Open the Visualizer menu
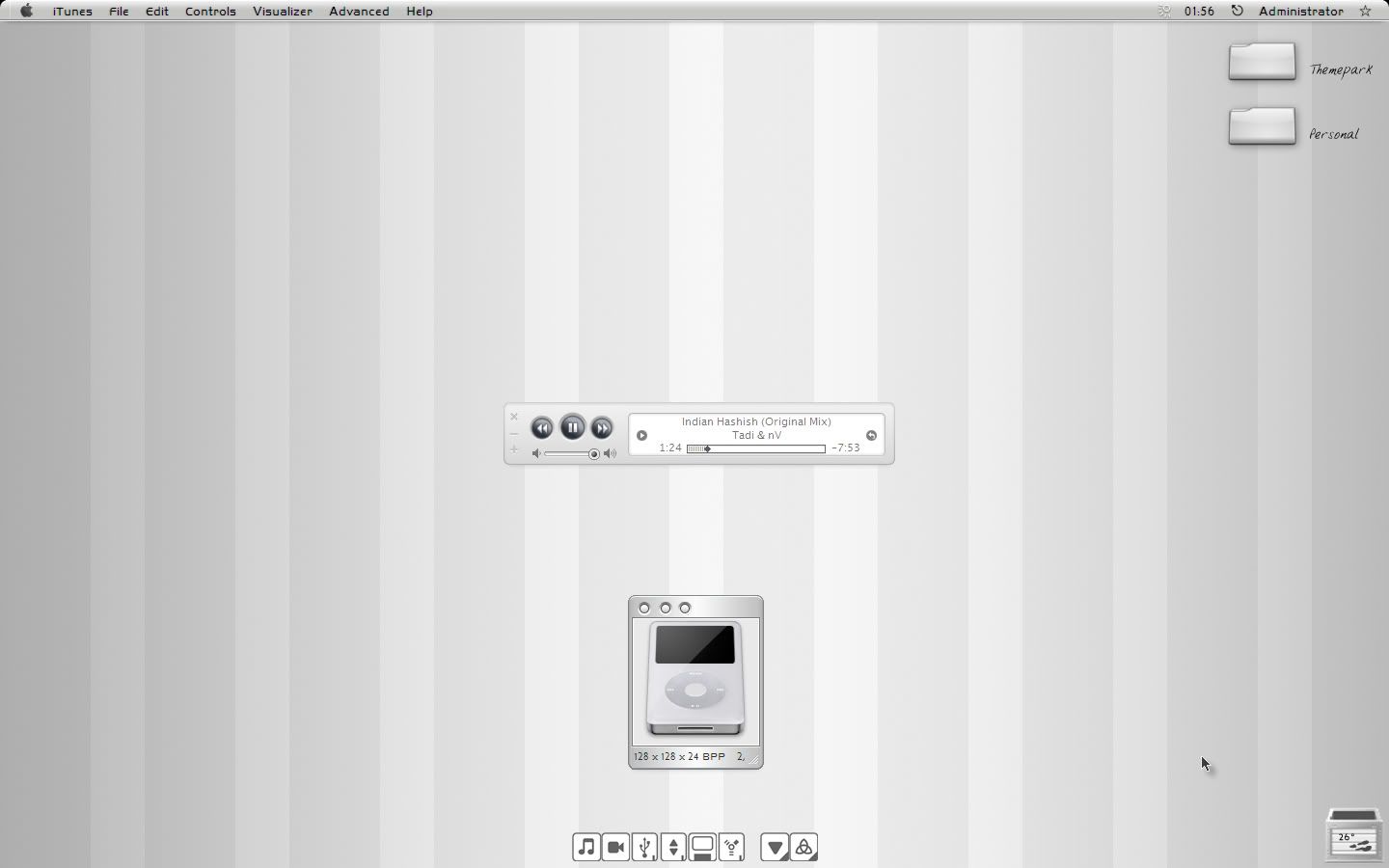 (x=283, y=12)
